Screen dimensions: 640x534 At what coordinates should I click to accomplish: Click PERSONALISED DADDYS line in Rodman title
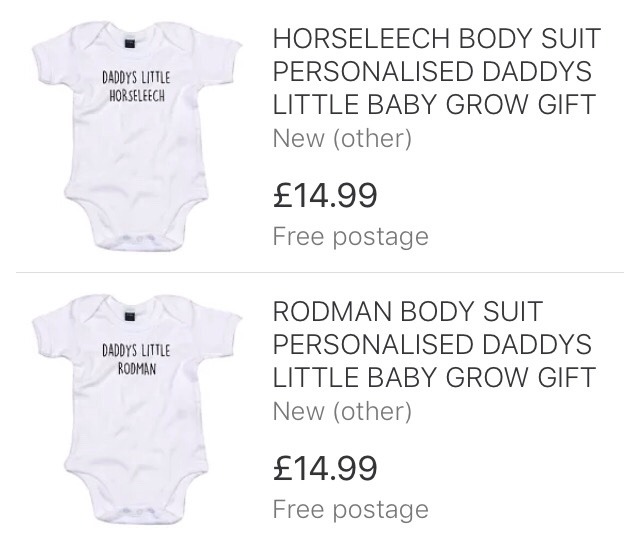(x=432, y=344)
